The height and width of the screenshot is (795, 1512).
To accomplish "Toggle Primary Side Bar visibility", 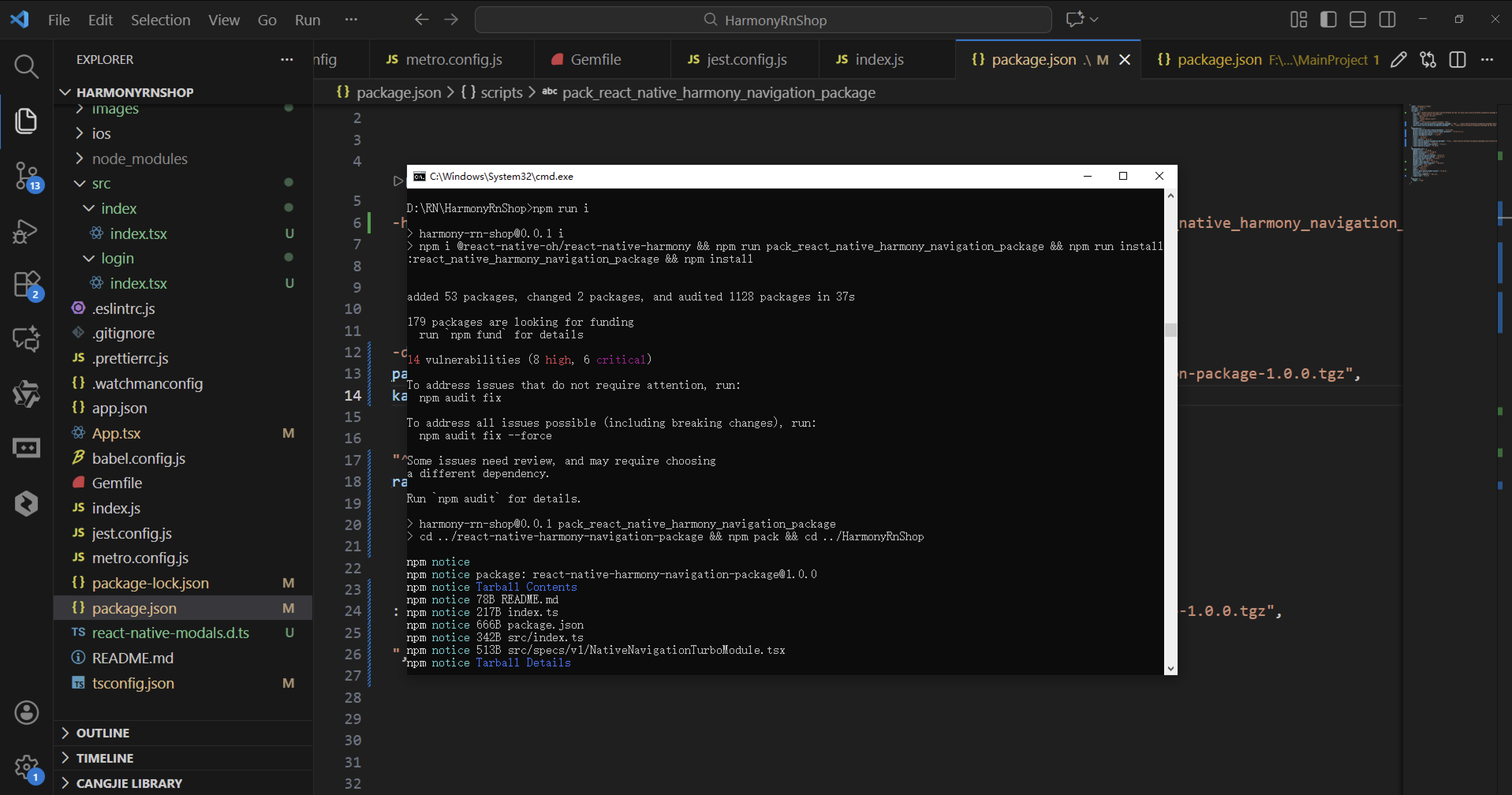I will click(1328, 19).
